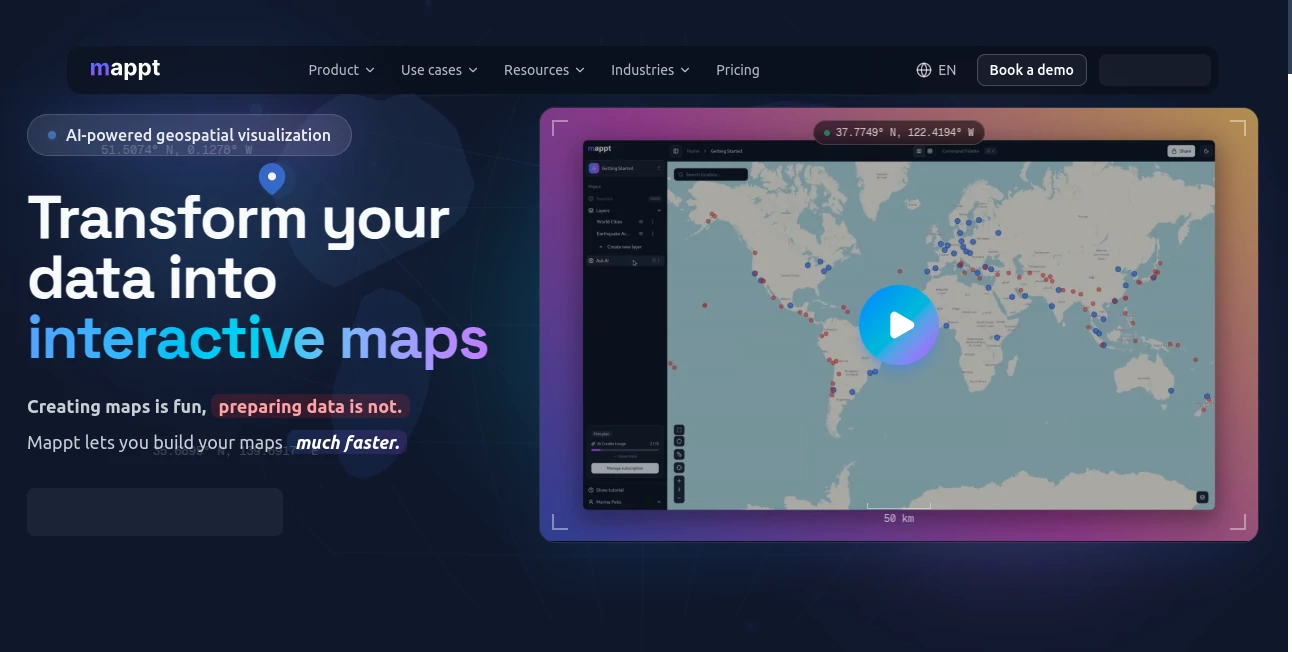Click the map settings icon at map corner
Viewport: 1292px width, 652px height.
coord(1202,497)
